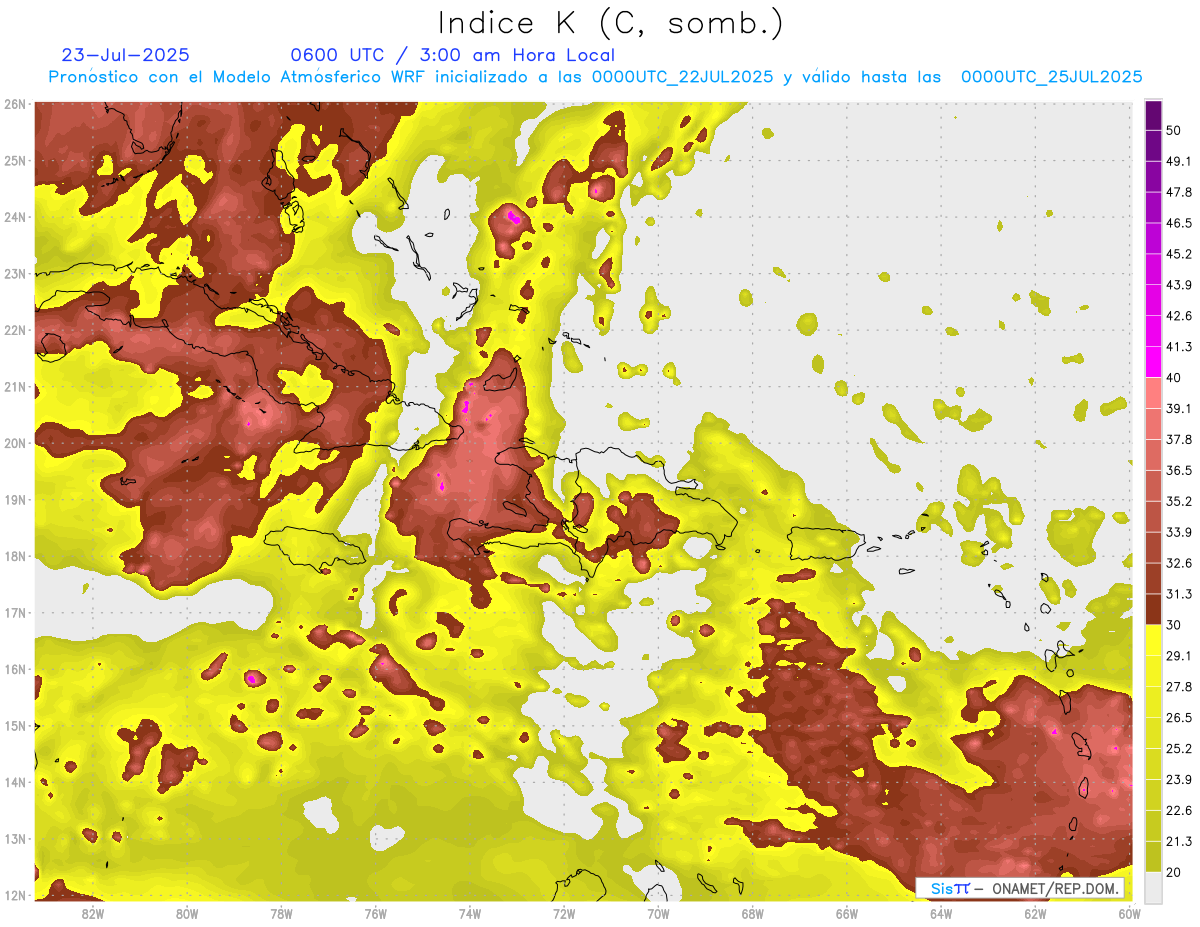This screenshot has width=1200, height=927.
Task: Click the Jamaica island outline on the map
Action: tap(316, 548)
